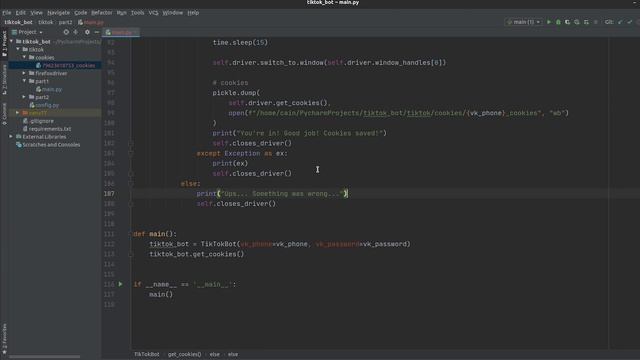Select Scratches and Consoles node
This screenshot has width=640, height=360.
[x=48, y=145]
